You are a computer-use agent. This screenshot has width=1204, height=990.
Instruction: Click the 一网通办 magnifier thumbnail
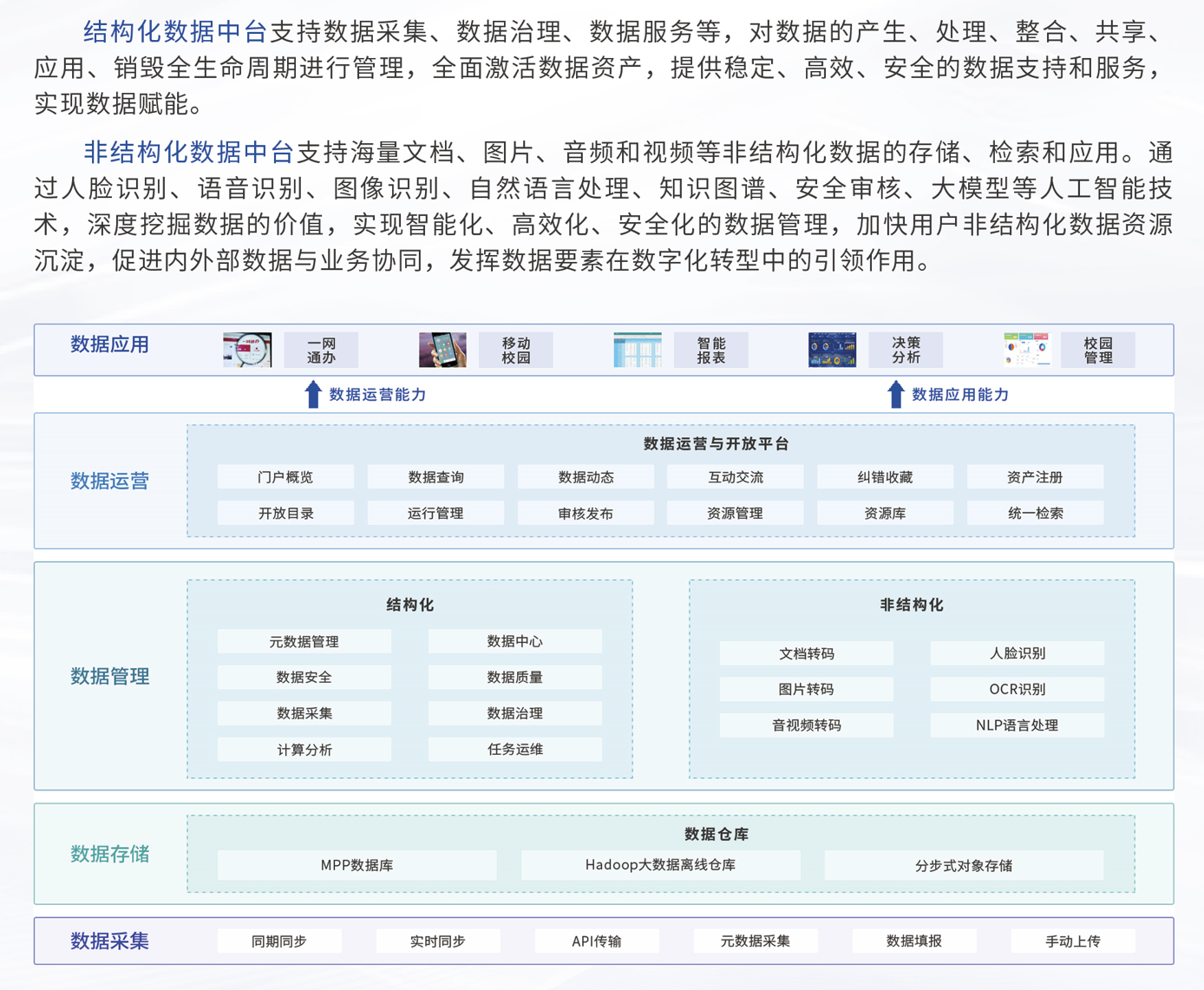coord(247,350)
